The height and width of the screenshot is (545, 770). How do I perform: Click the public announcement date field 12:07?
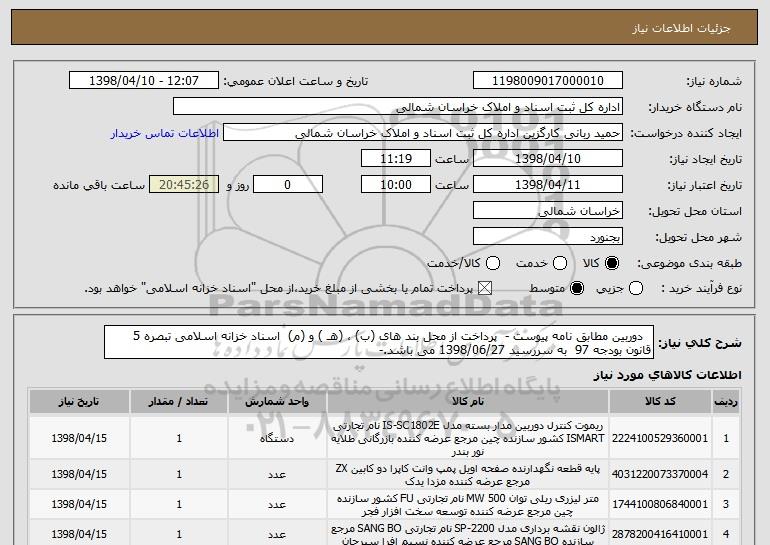pyautogui.click(x=144, y=81)
